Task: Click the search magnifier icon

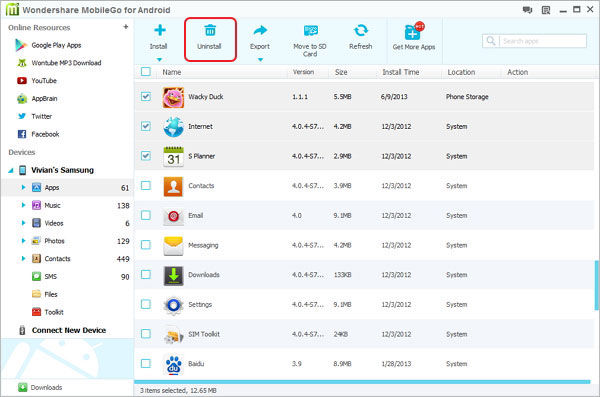Action: tap(491, 41)
